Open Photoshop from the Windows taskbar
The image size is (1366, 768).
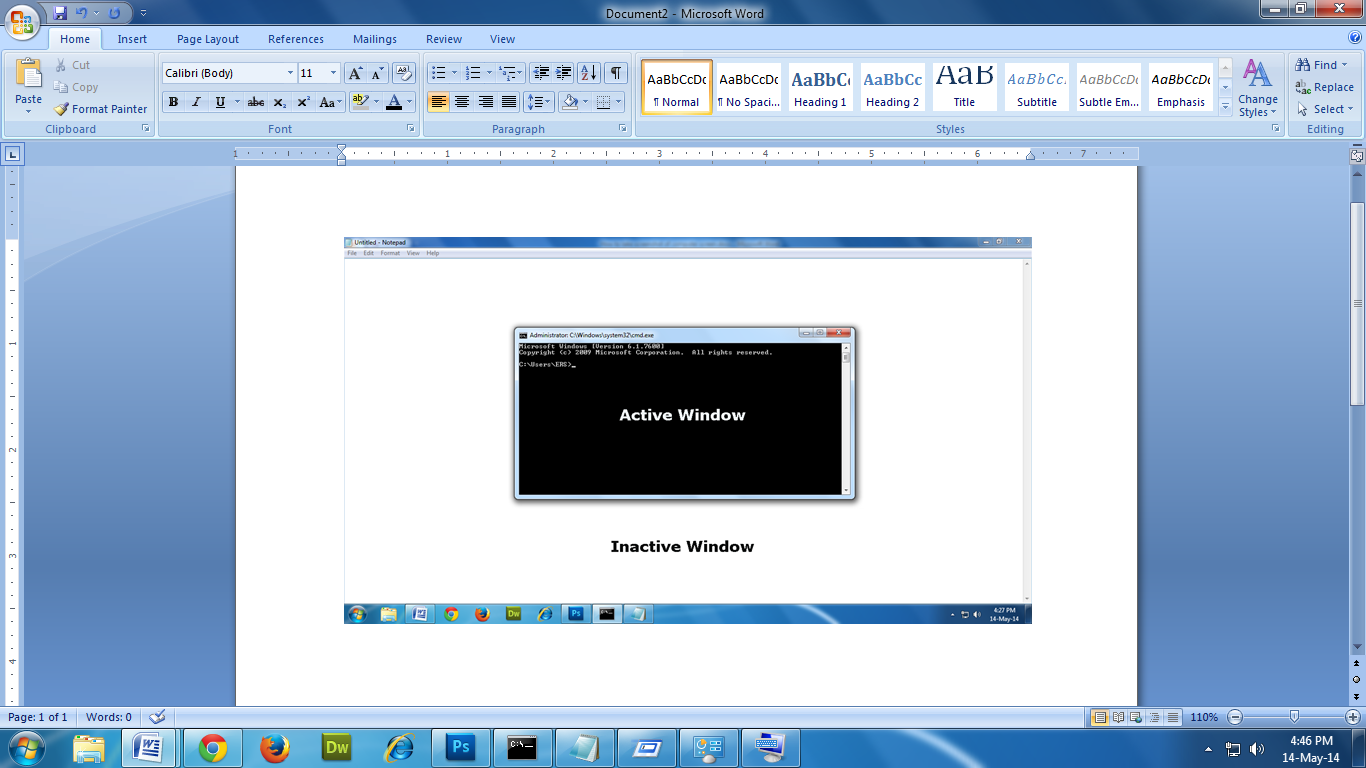click(461, 747)
